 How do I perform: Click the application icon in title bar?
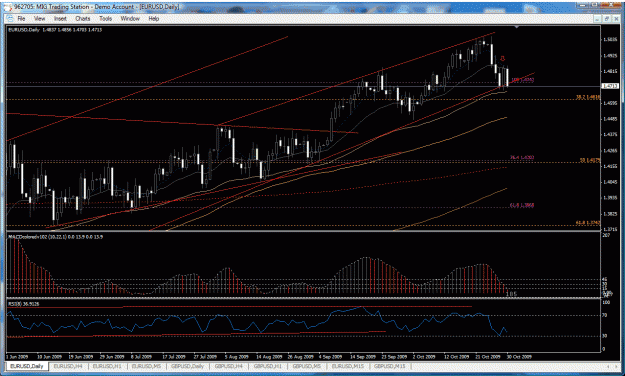8,7
